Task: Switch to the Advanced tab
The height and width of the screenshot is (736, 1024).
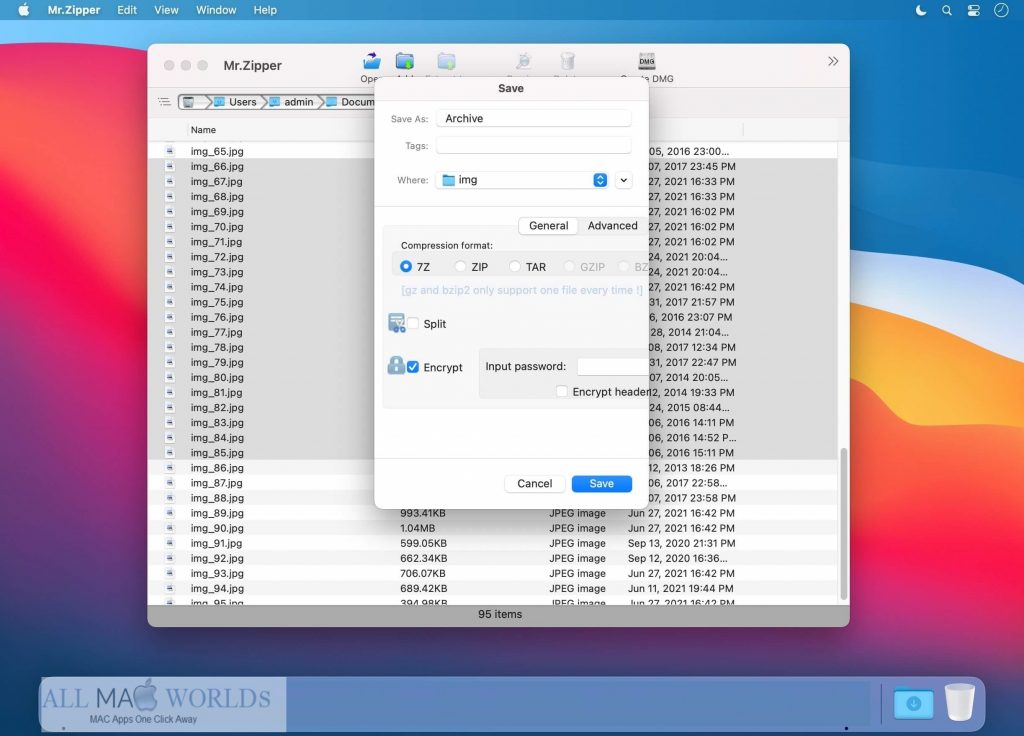Action: click(x=612, y=225)
